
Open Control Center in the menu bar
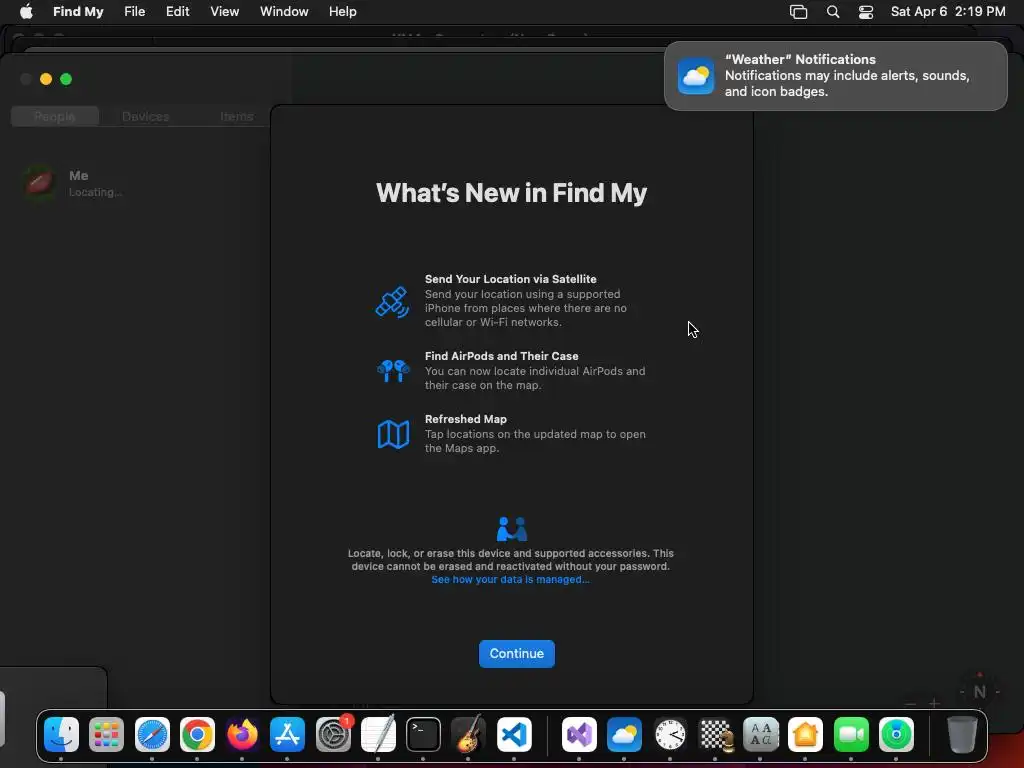point(866,12)
